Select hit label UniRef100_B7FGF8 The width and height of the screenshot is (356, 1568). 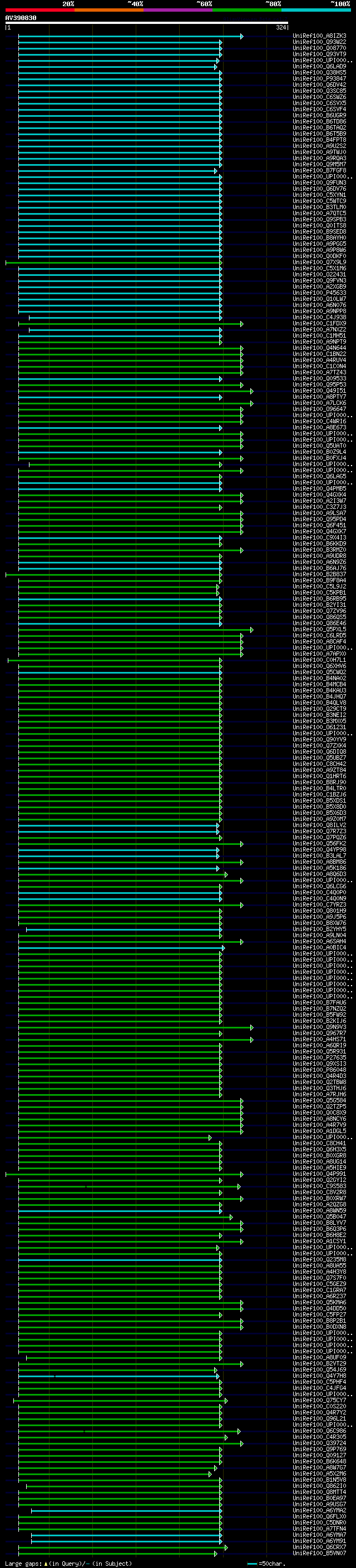click(319, 170)
